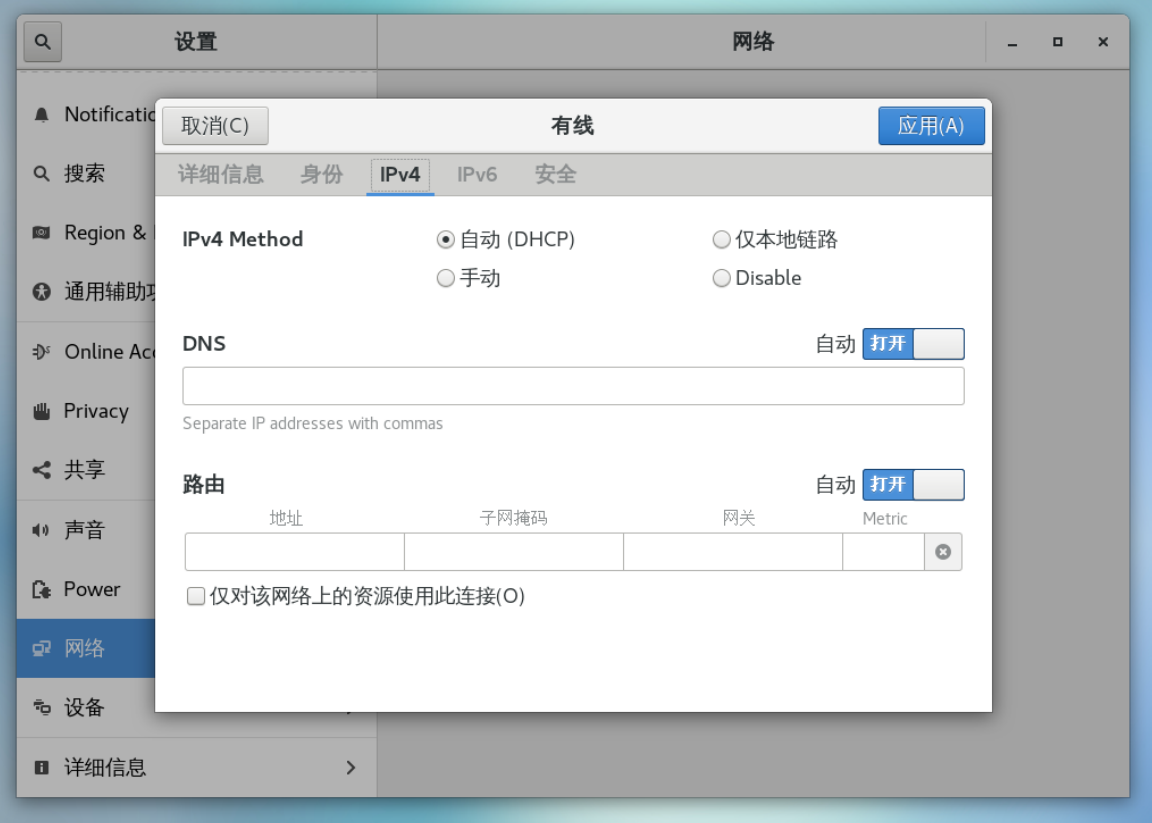The image size is (1152, 823).
Task: Click the sound speaker icon
Action: click(41, 530)
